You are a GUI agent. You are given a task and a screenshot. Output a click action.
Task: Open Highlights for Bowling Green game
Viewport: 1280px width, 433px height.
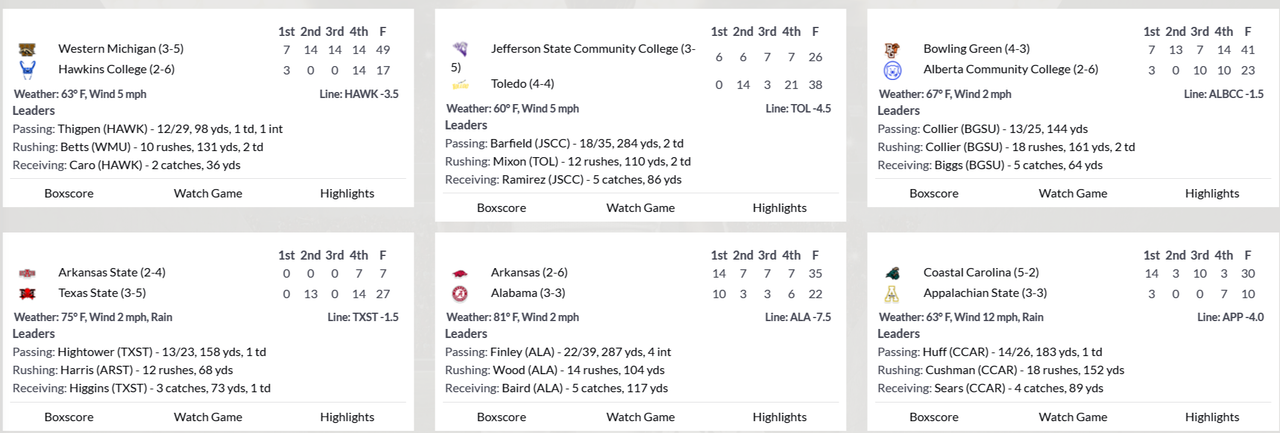[x=1211, y=193]
